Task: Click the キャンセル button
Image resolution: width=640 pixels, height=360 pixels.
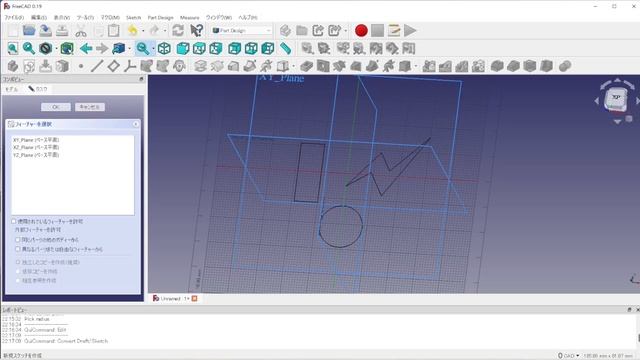Action: click(90, 107)
